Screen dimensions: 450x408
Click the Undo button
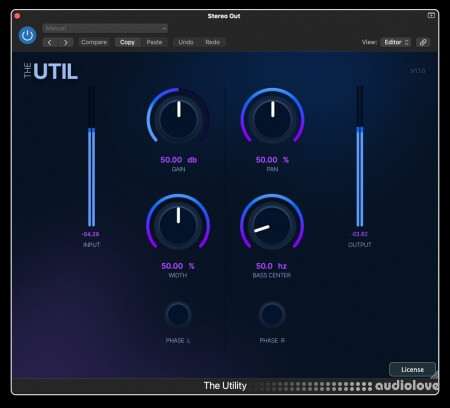click(186, 42)
